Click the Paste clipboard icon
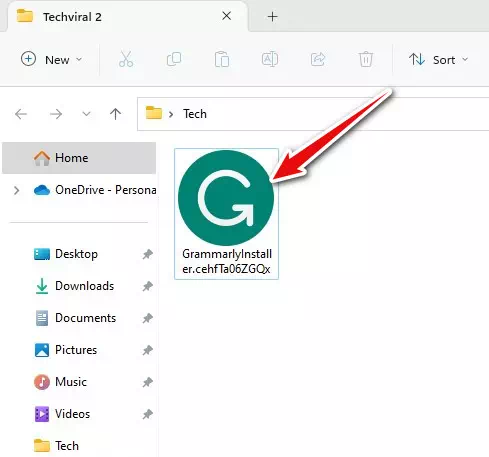 click(222, 60)
